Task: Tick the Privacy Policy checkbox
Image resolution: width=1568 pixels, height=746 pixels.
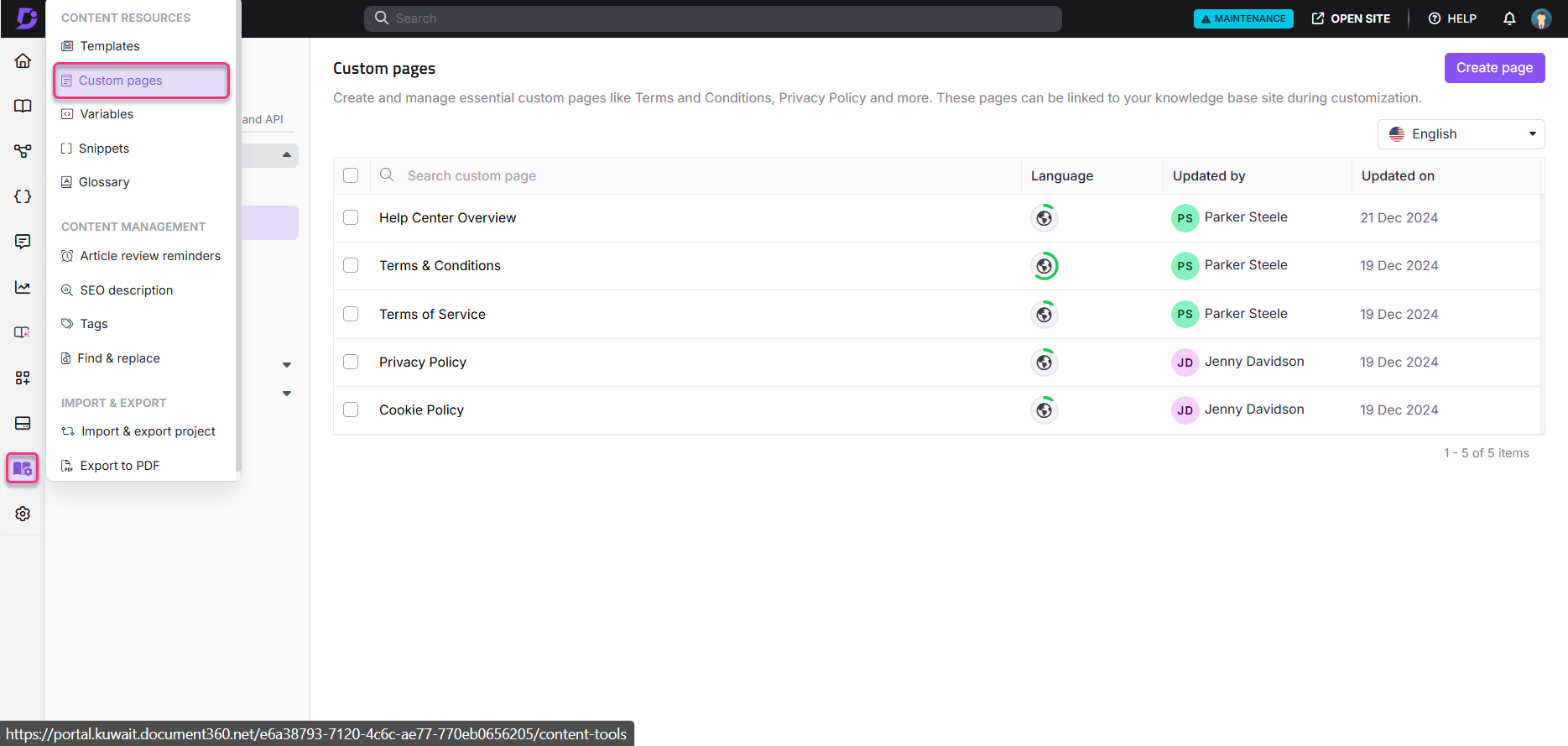Action: pyautogui.click(x=351, y=362)
